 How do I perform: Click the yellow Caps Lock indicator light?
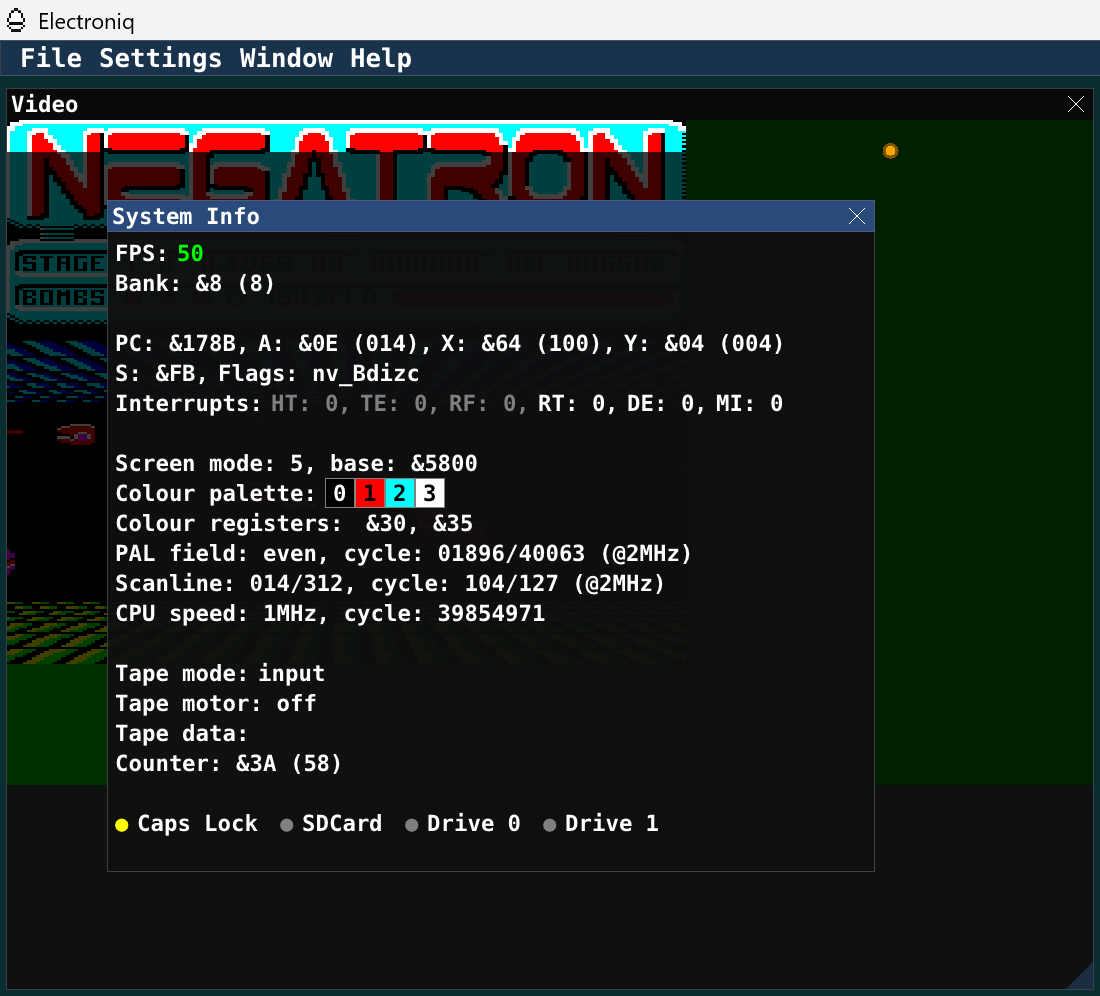click(122, 825)
